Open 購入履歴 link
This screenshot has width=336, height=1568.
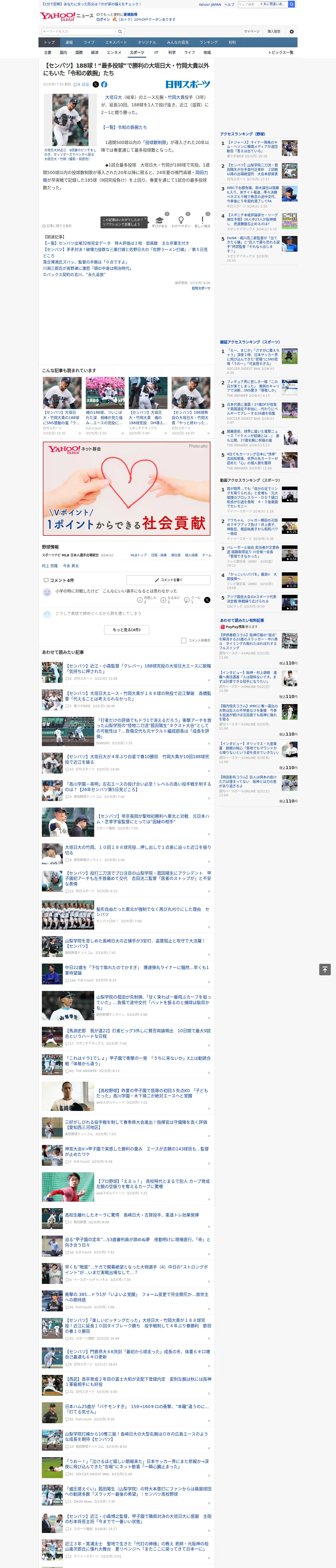pos(274,32)
